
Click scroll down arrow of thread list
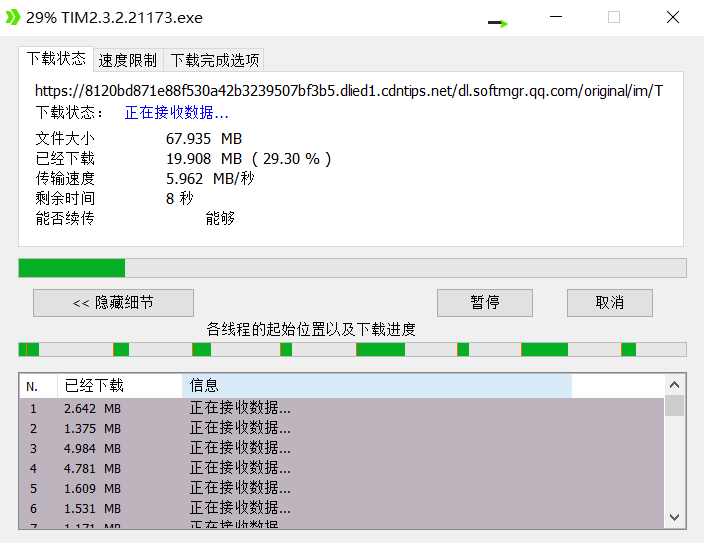674,517
